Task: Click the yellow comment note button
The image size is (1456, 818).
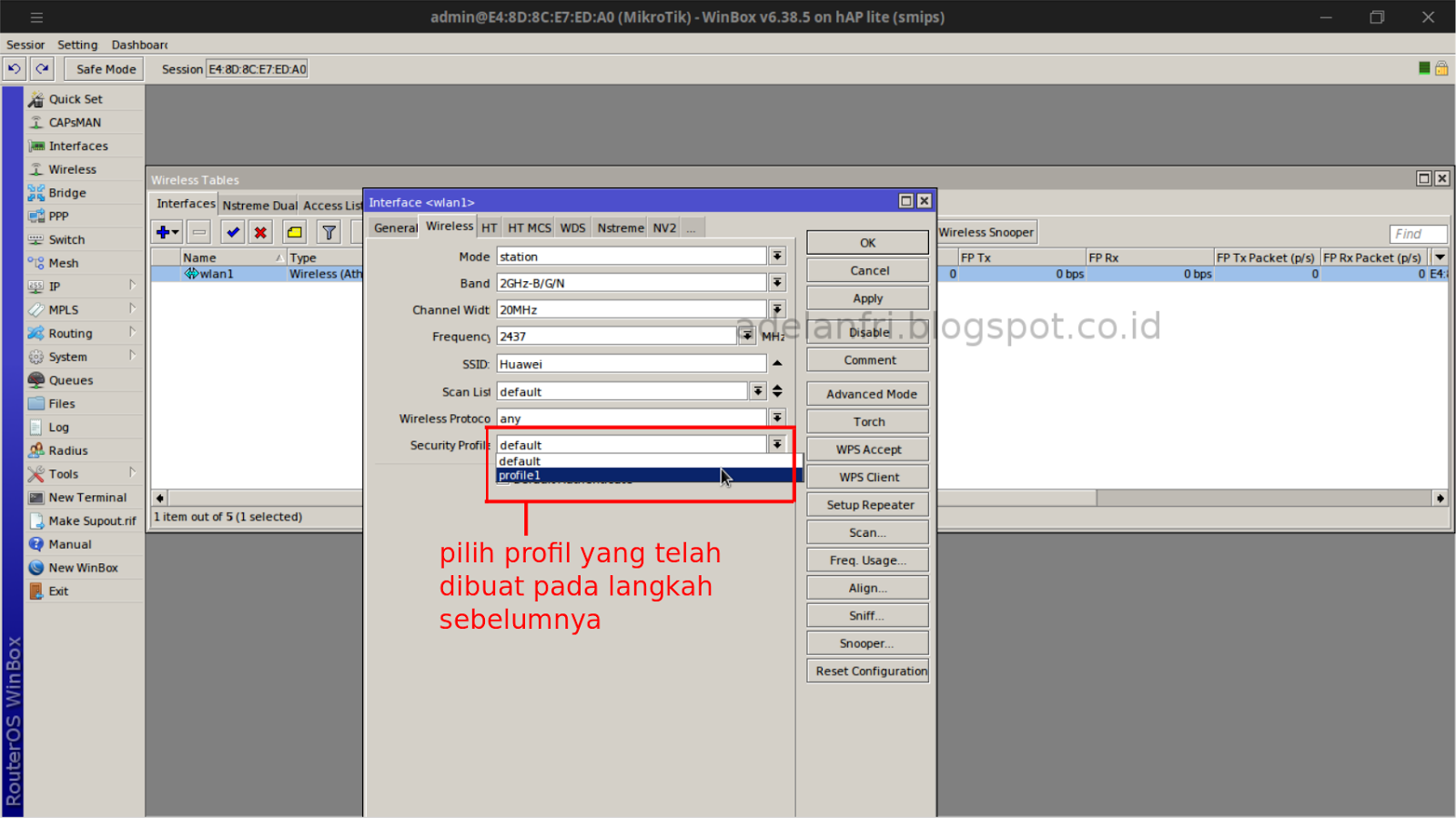Action: coord(294,233)
